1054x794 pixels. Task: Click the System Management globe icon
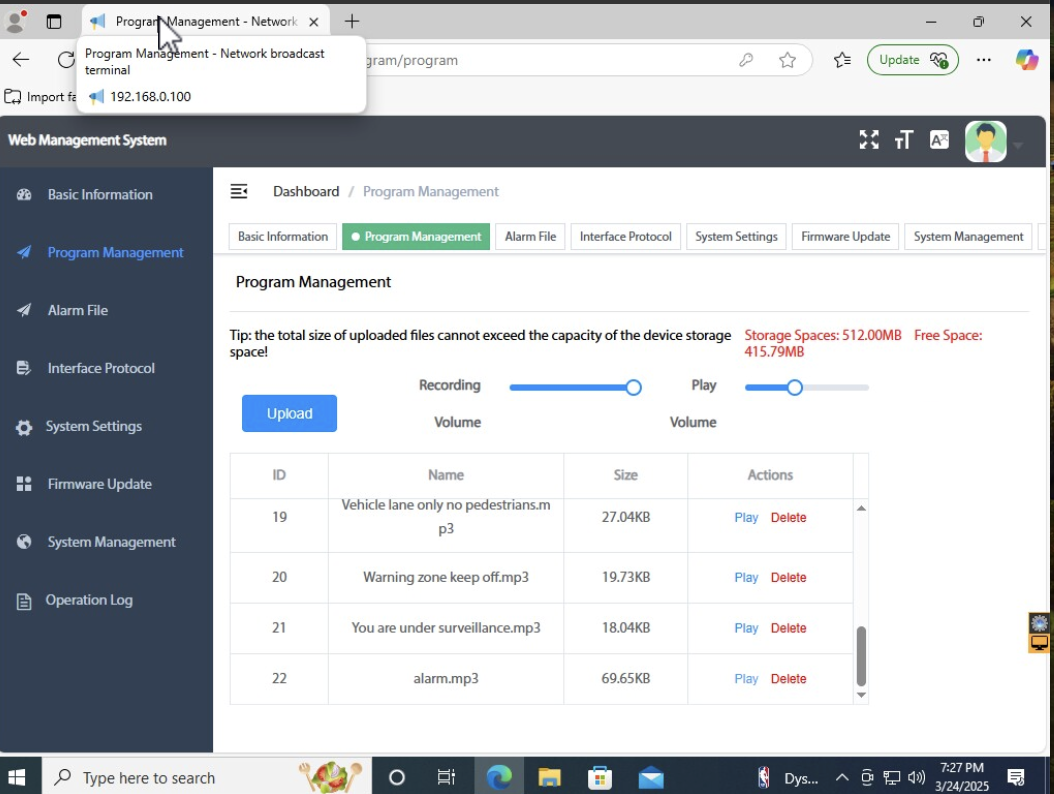[x=24, y=542]
